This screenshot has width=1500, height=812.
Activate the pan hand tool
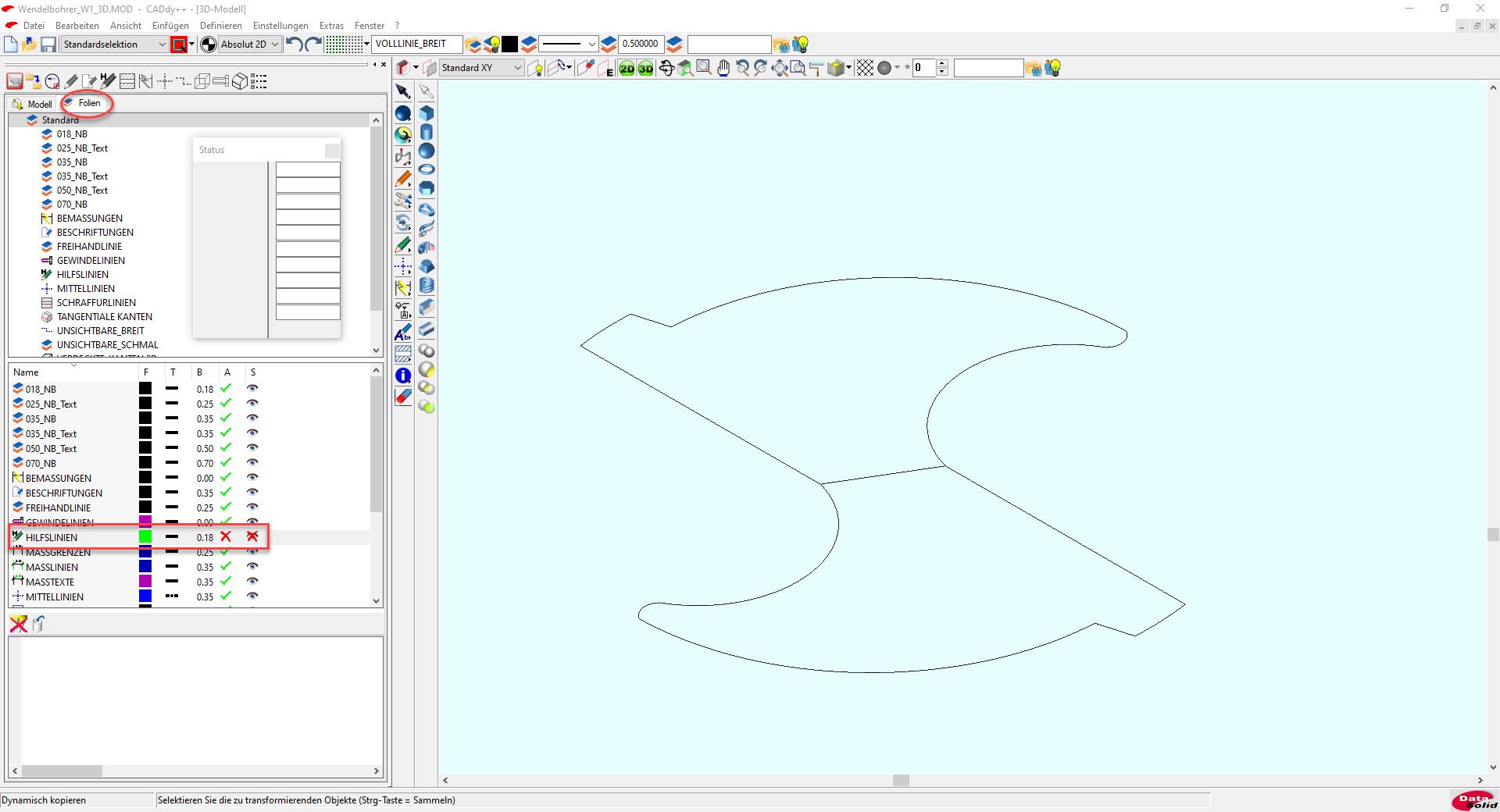click(x=723, y=69)
